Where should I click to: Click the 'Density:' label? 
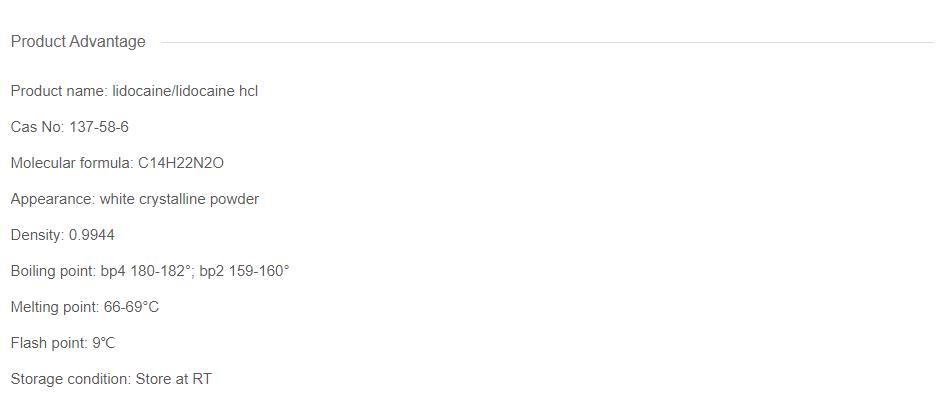tap(38, 235)
